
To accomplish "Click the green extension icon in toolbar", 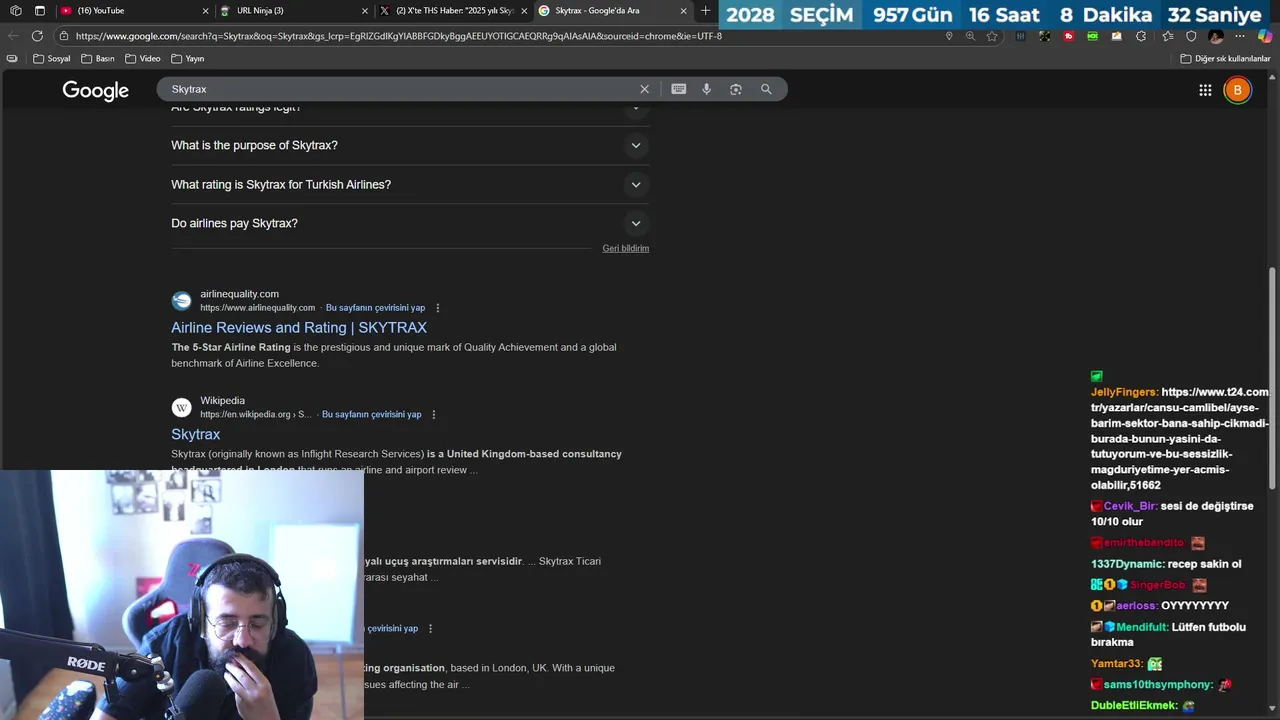I will (1092, 36).
